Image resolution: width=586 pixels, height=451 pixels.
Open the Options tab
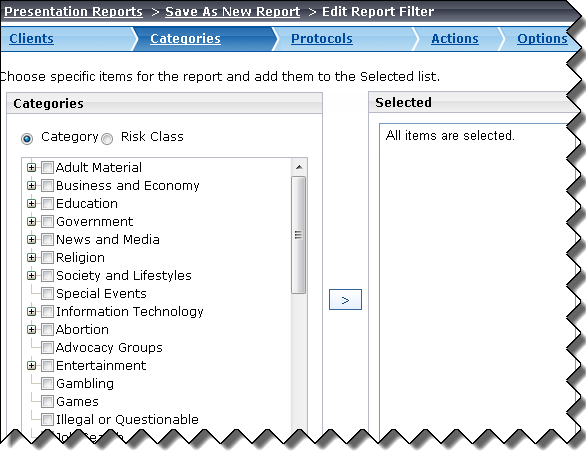[x=542, y=38]
